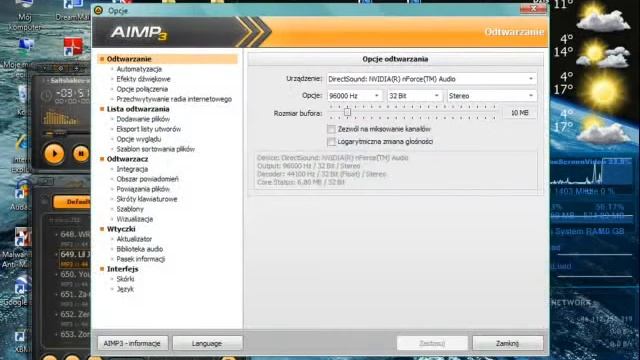640x360 pixels.
Task: Open the Pasek informacji plugin page
Action: (x=140, y=259)
